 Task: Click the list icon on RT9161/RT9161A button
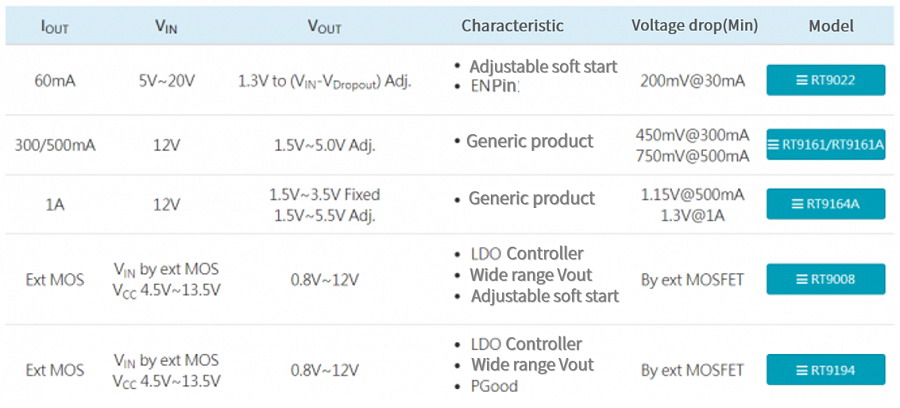pyautogui.click(x=774, y=145)
